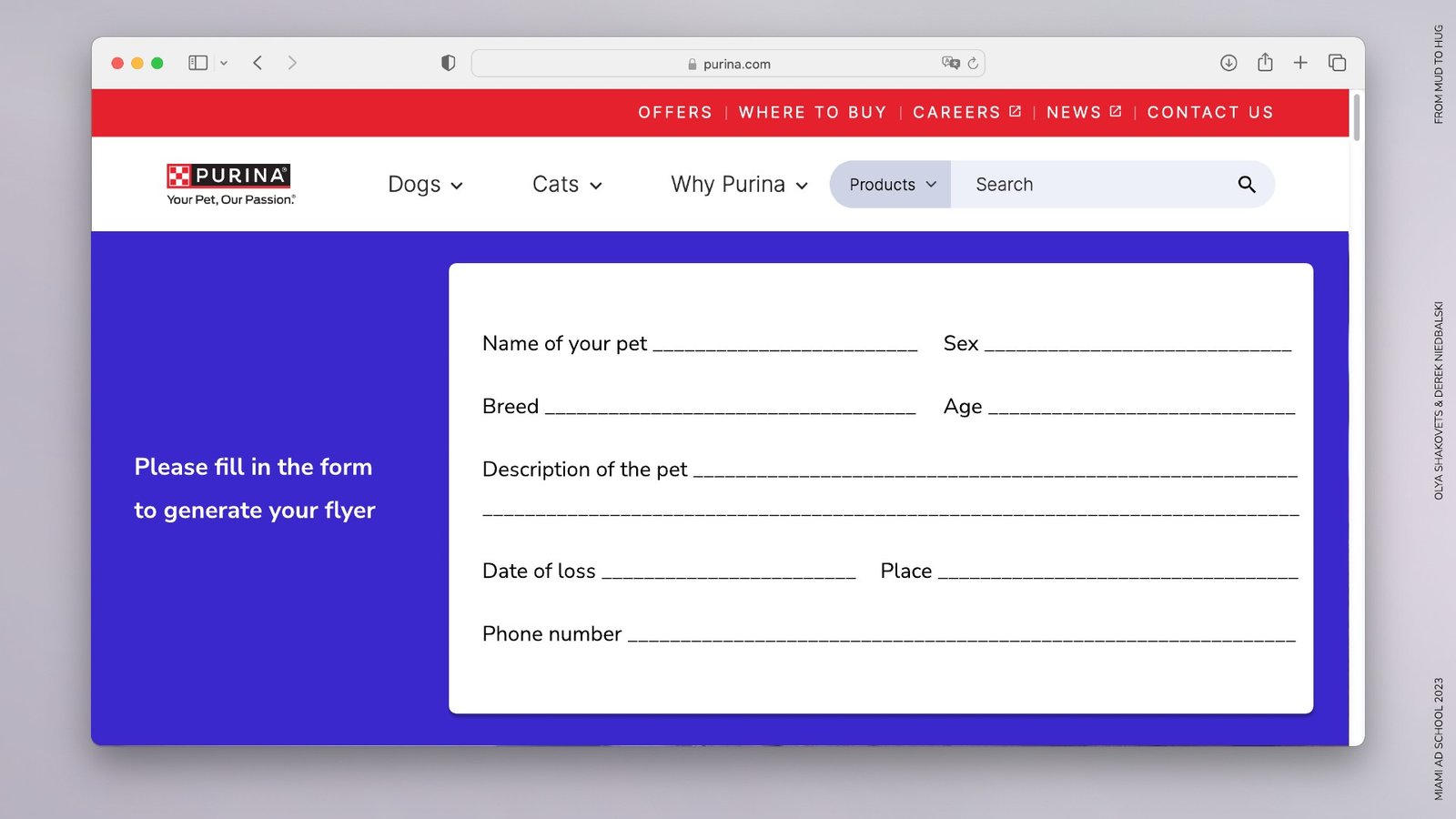Click the Safari sidebar toggle icon
The width and height of the screenshot is (1456, 819).
tap(197, 63)
